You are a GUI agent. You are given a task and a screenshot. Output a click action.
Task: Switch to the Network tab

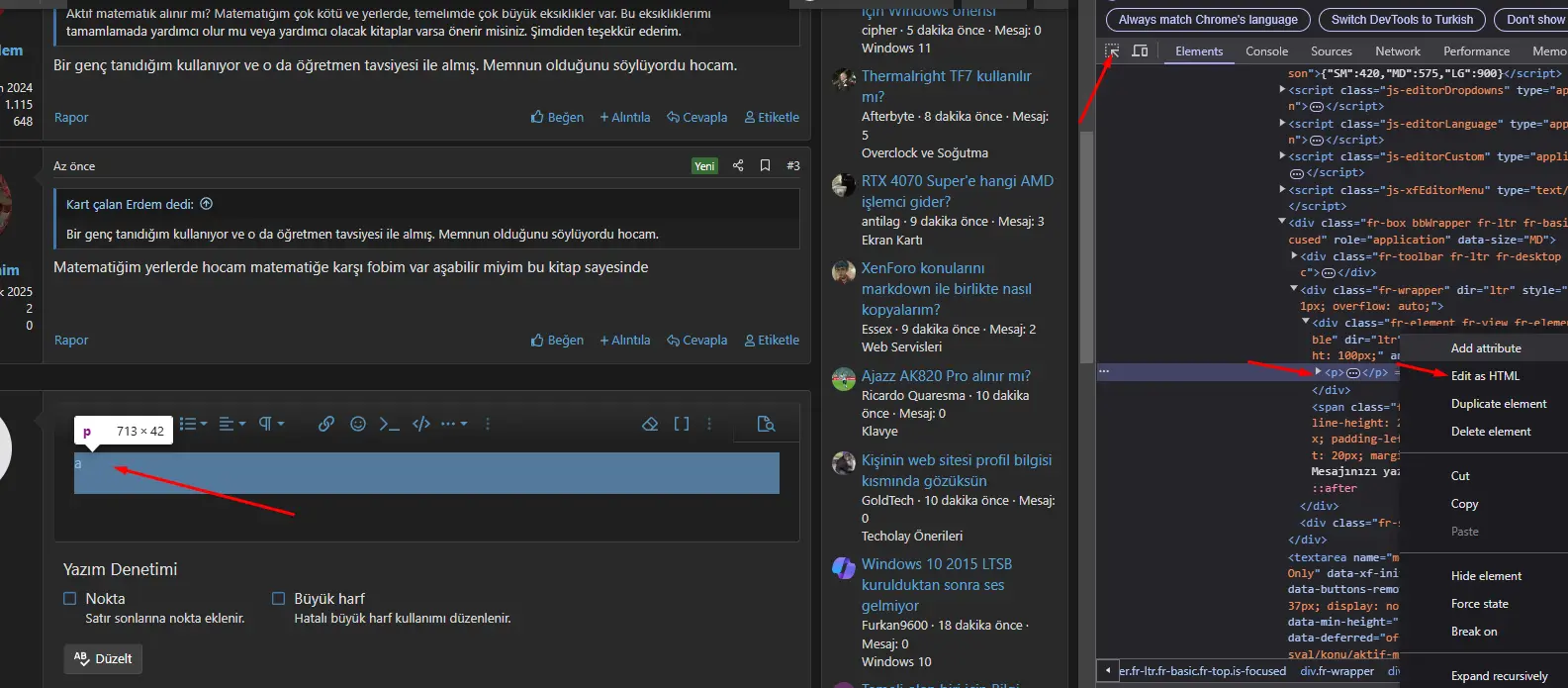pyautogui.click(x=1397, y=50)
